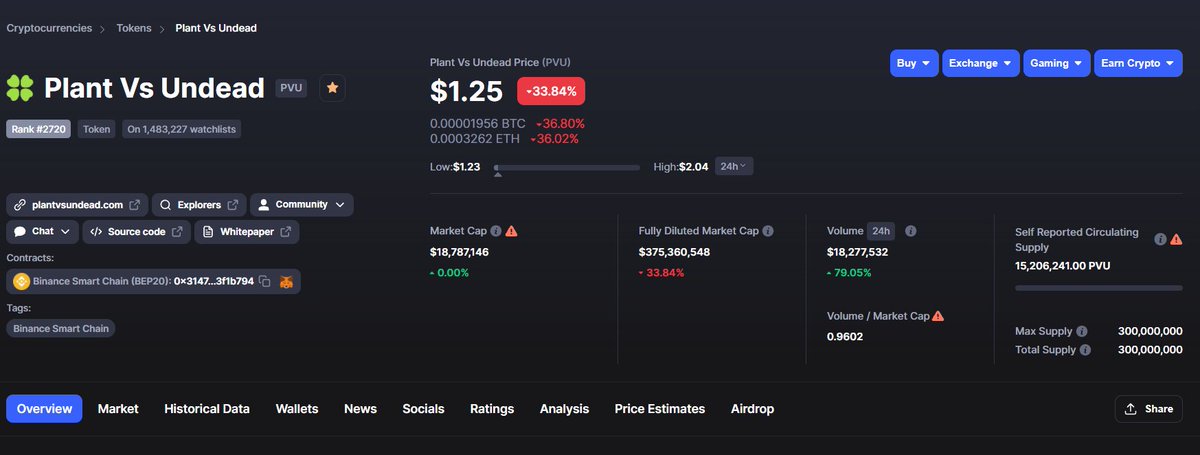Viewport: 1200px width, 455px height.
Task: Click the Share button
Action: (1149, 409)
